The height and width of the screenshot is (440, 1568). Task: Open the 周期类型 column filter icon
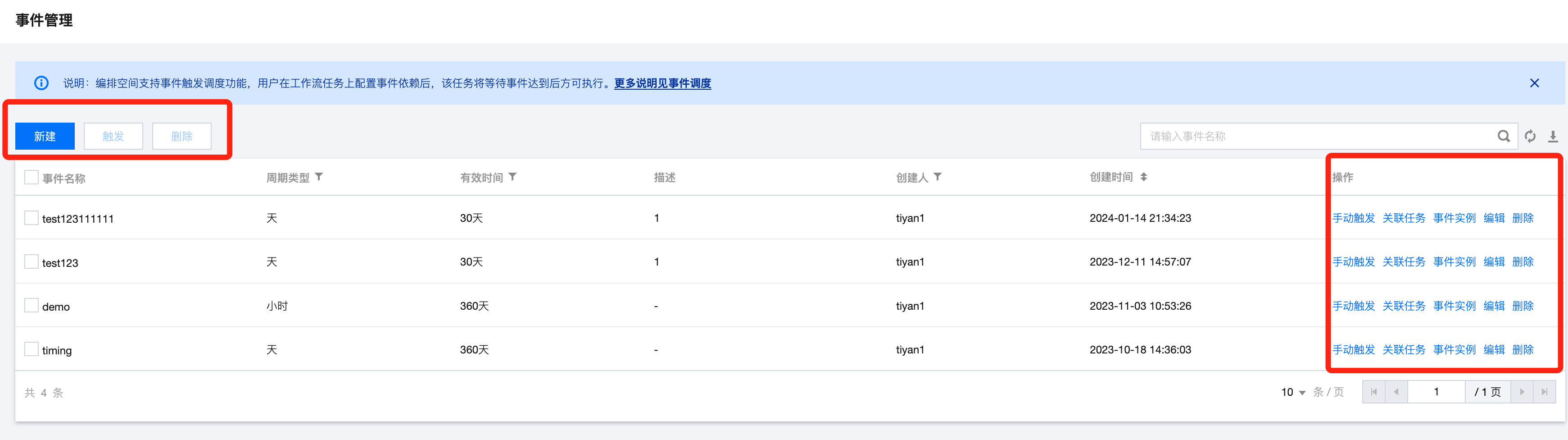319,177
